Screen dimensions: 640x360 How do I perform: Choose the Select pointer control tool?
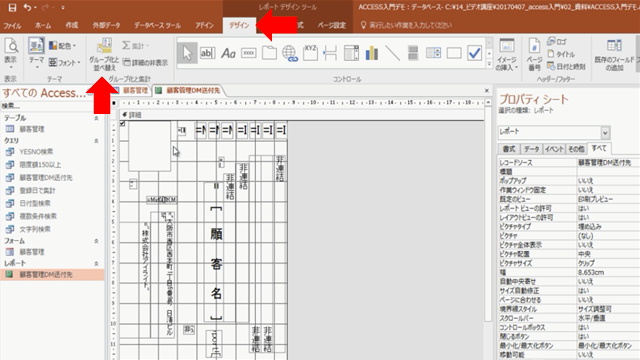187,53
